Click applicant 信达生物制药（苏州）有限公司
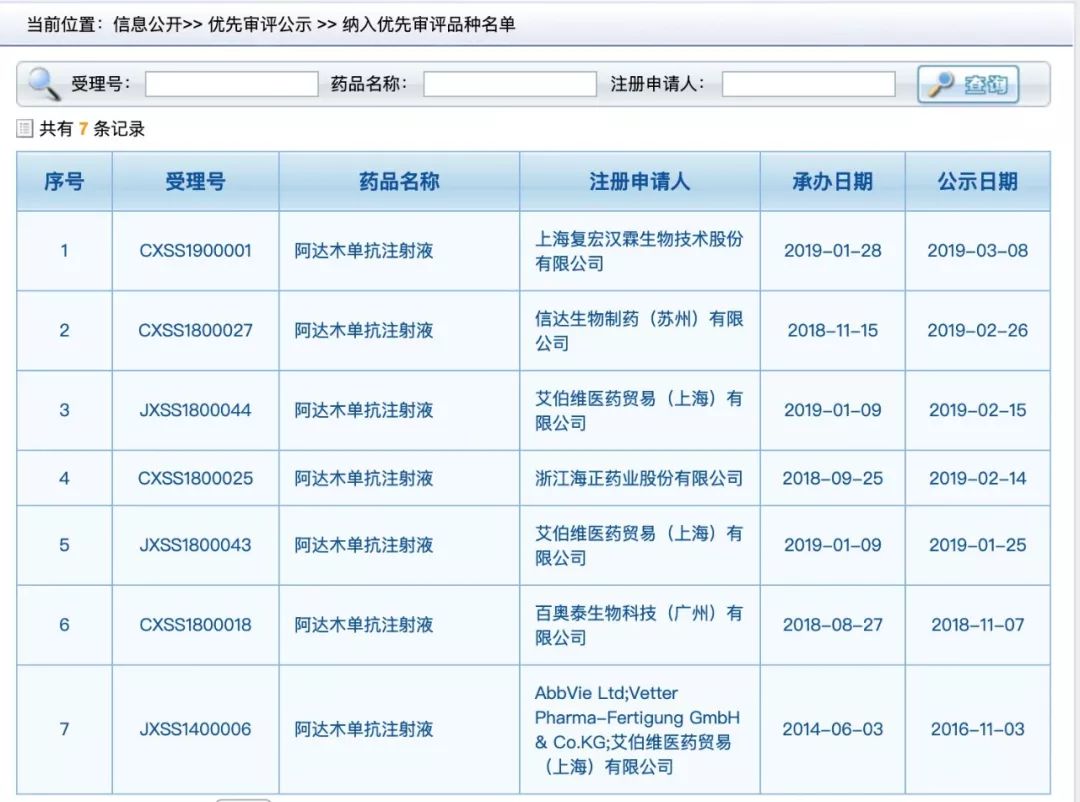The image size is (1080, 802). 639,331
